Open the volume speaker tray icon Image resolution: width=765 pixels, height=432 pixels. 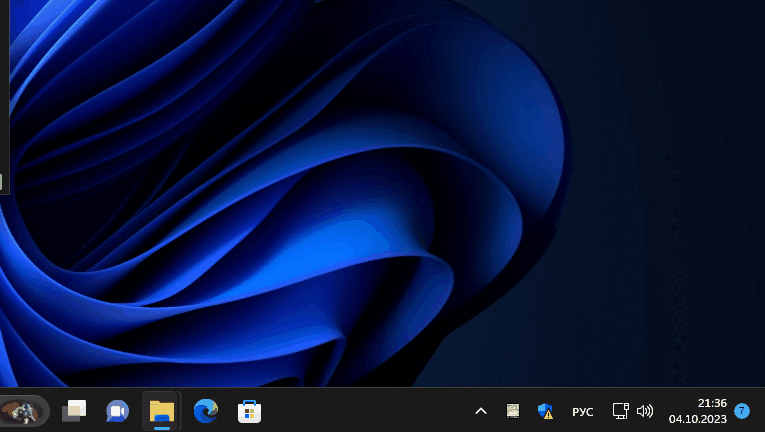pyautogui.click(x=645, y=411)
